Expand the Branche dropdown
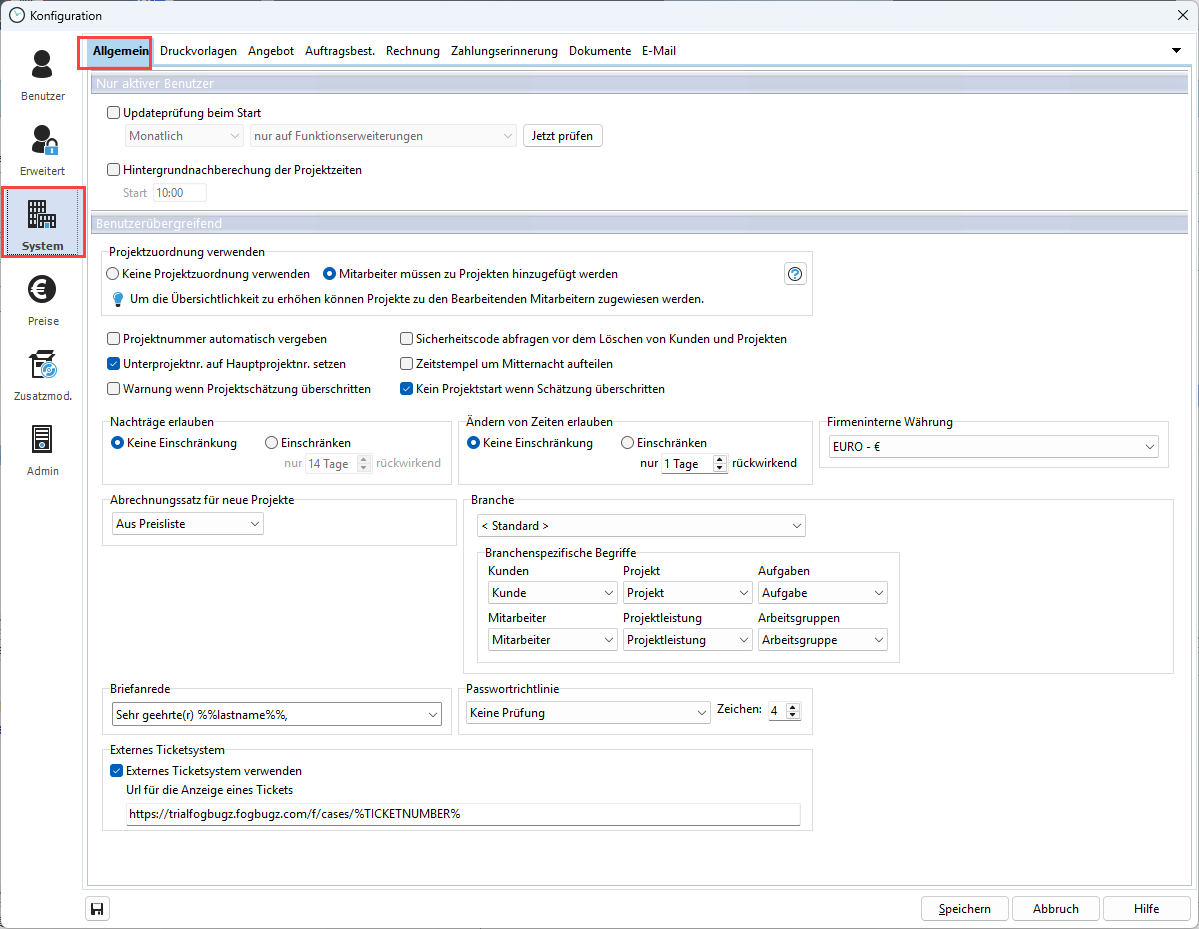Screen dimensions: 1199x929 [x=641, y=525]
